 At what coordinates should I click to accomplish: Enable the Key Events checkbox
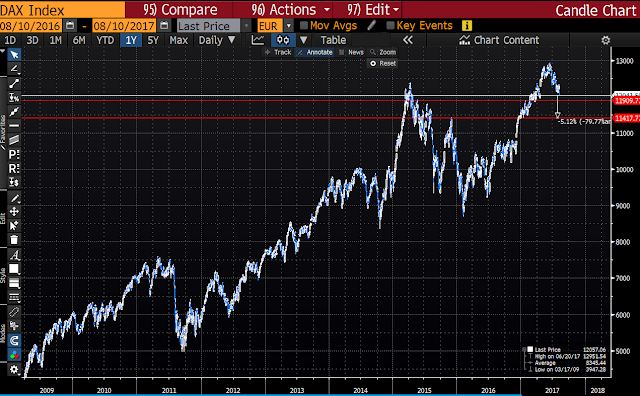[x=390, y=25]
